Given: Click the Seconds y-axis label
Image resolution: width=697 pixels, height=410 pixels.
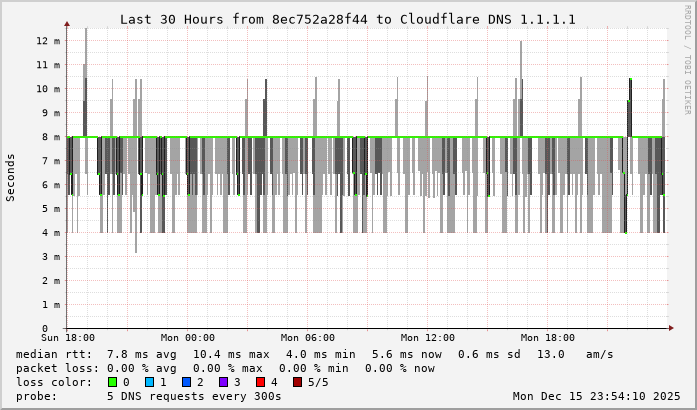Looking at the screenshot, I should (11, 177).
